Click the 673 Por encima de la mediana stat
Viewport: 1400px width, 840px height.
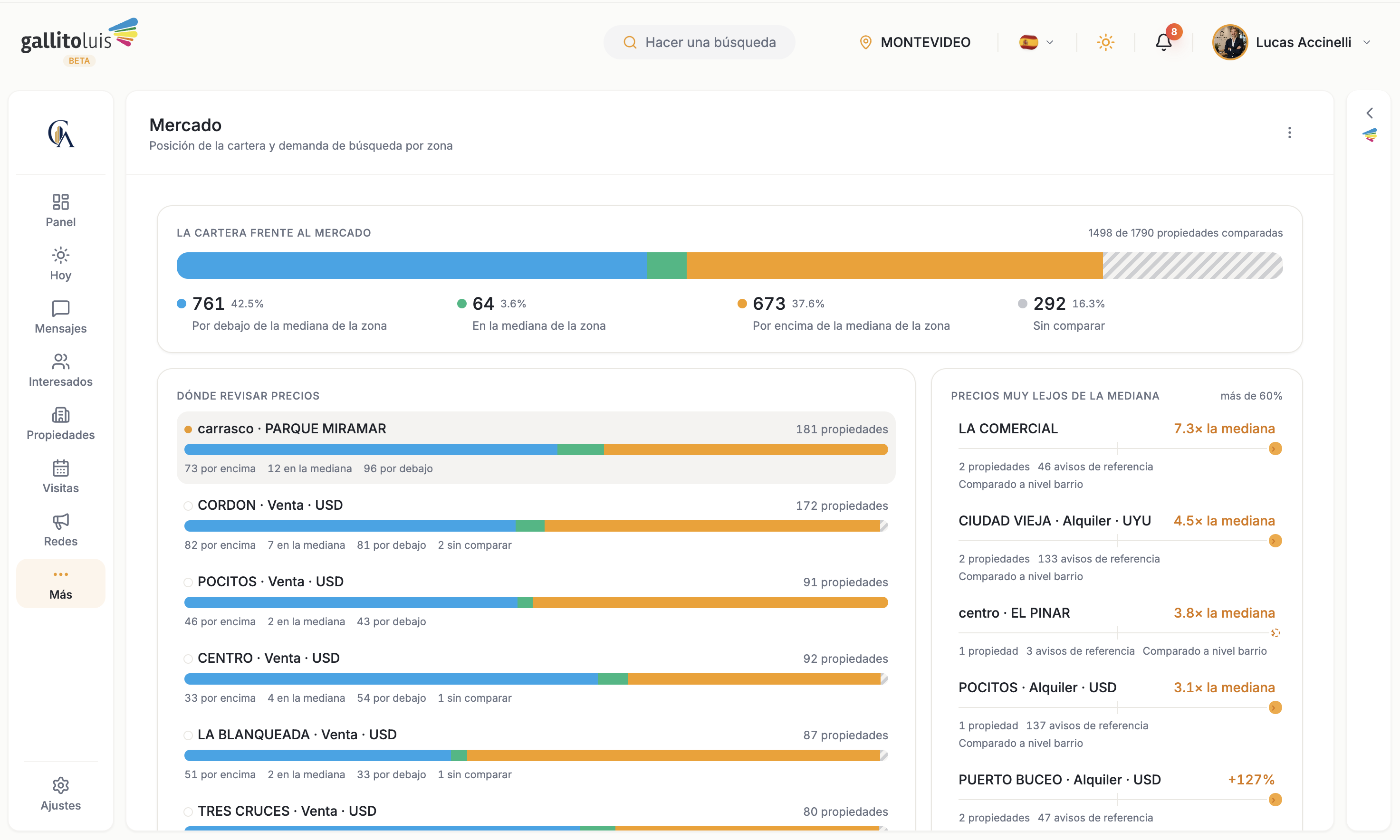(844, 313)
